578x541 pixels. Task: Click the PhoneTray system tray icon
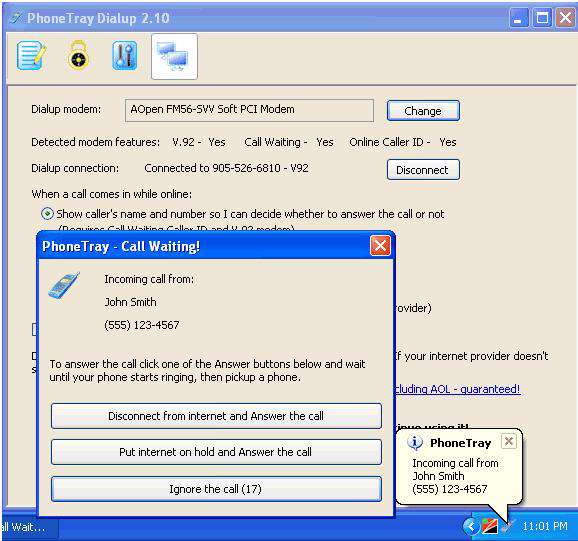pos(508,527)
